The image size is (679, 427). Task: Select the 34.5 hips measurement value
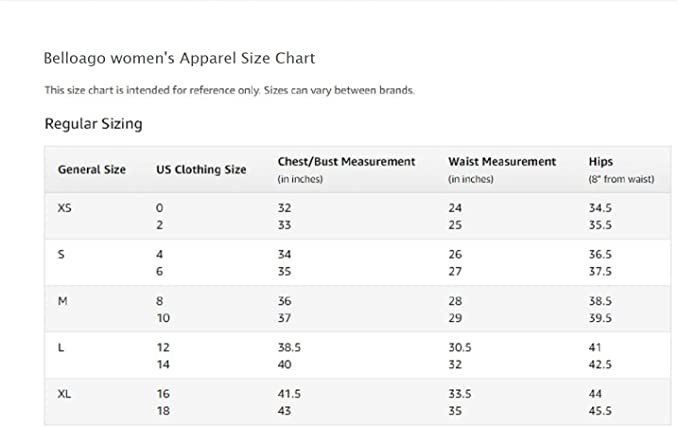click(x=602, y=207)
